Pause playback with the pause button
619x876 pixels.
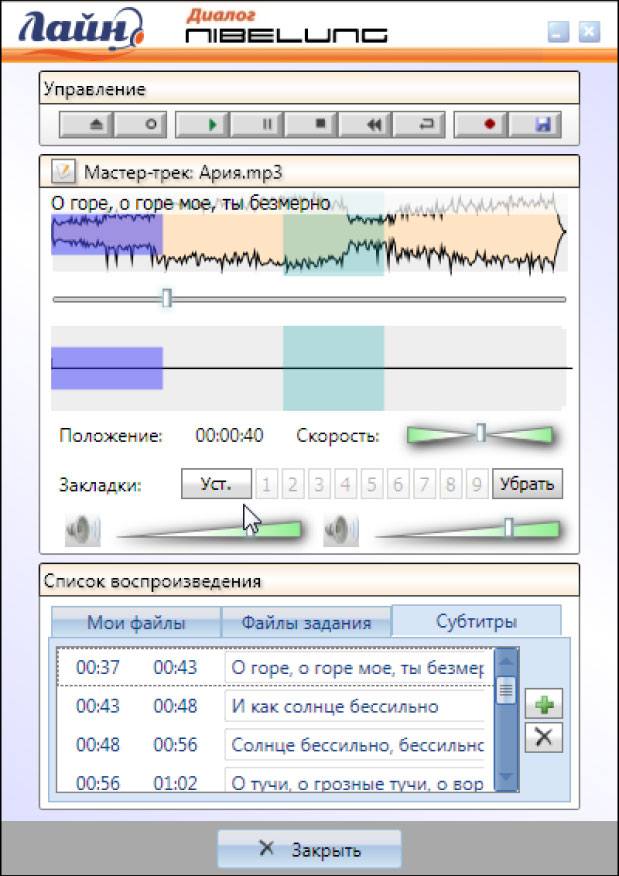[258, 125]
